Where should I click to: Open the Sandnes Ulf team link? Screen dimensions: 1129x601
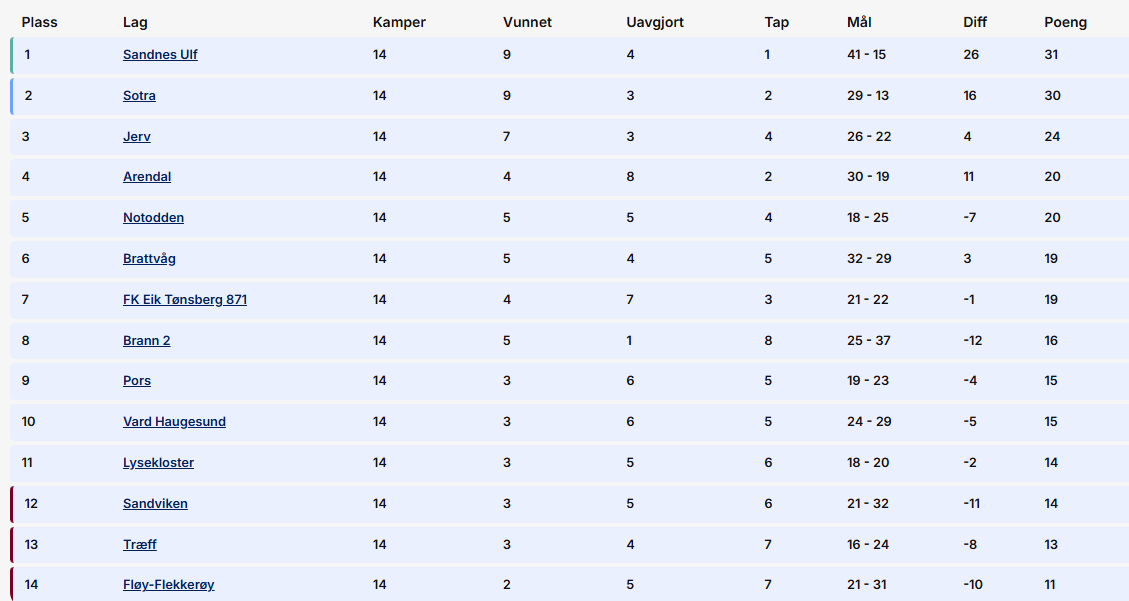160,55
